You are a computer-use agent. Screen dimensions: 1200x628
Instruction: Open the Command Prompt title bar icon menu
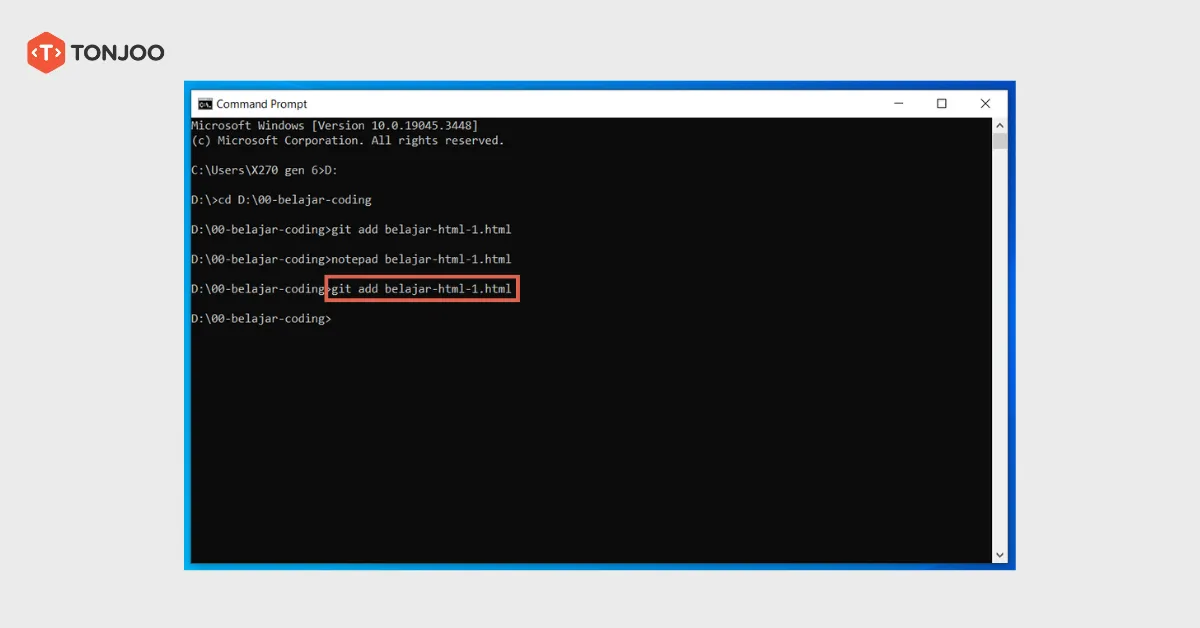(205, 104)
